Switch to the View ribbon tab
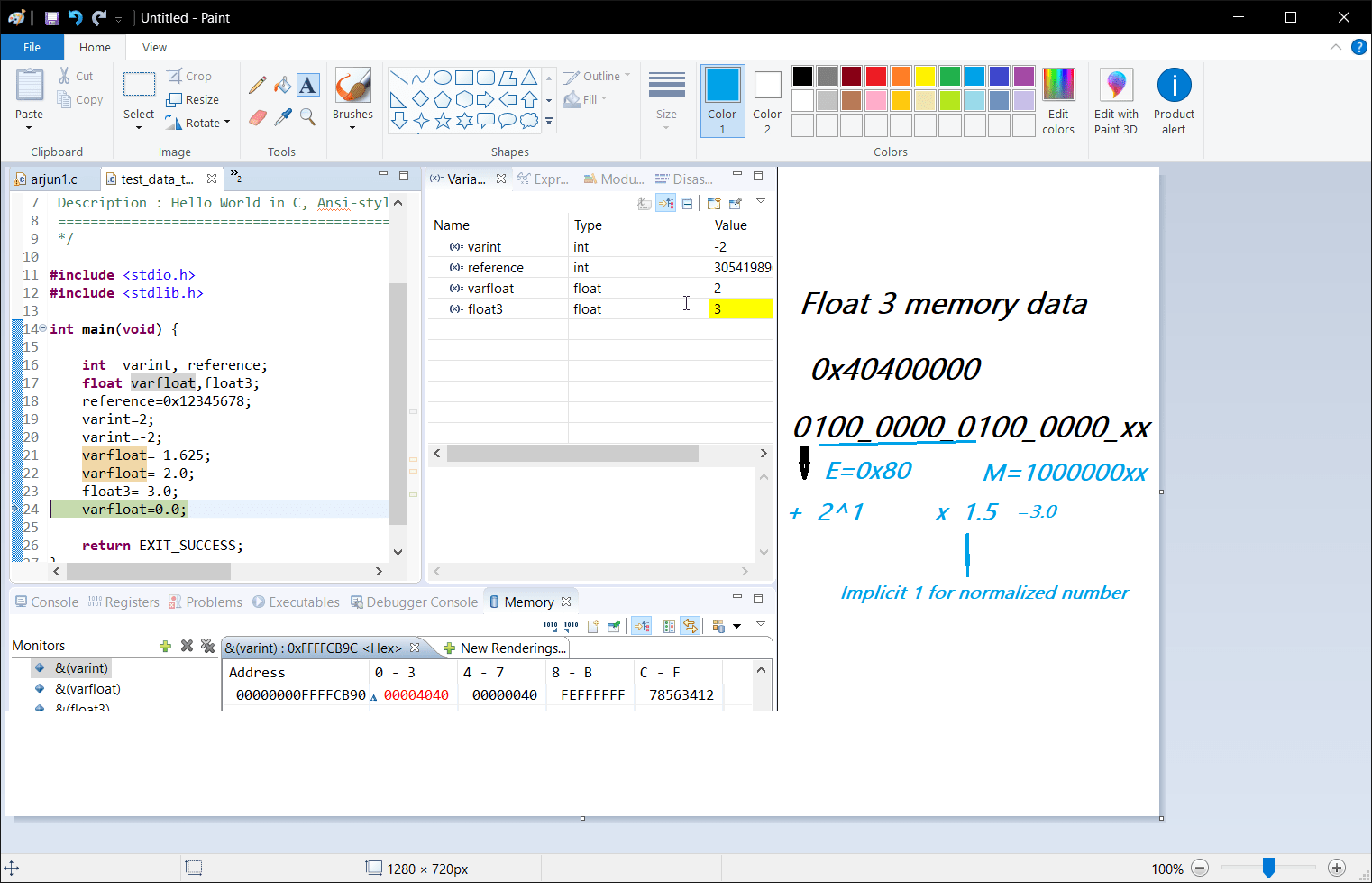The width and height of the screenshot is (1372, 883). (154, 48)
